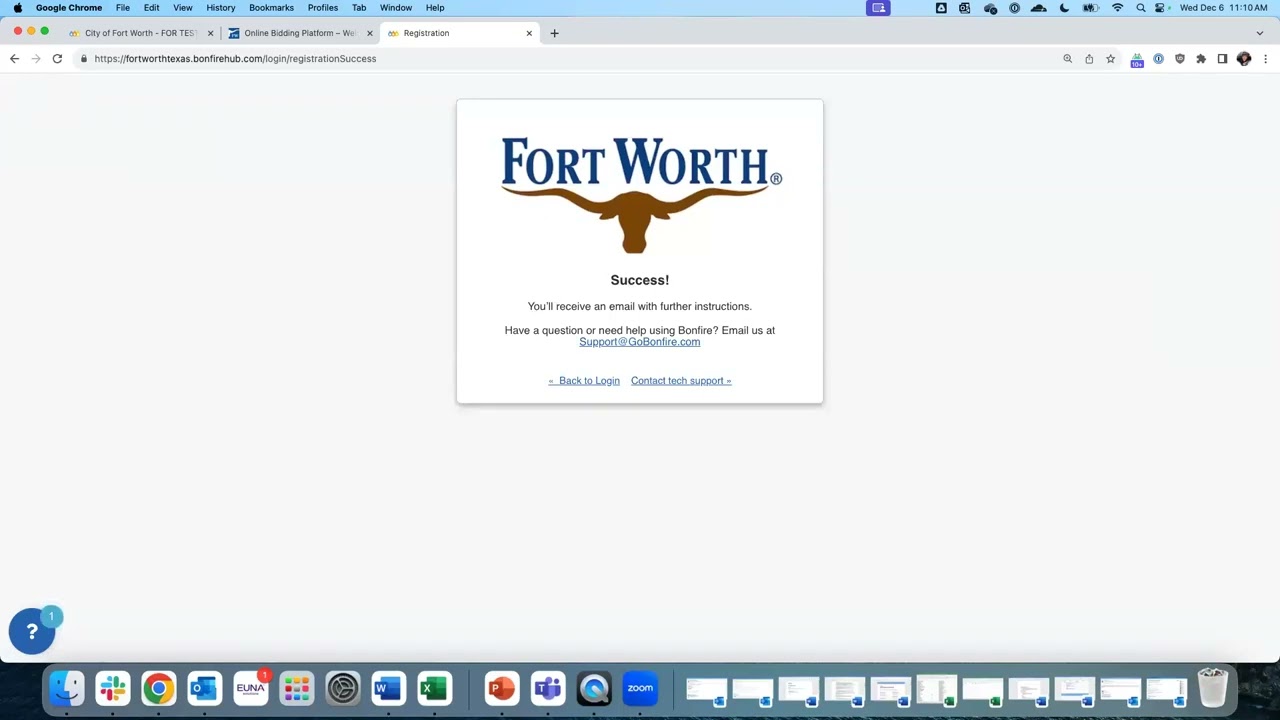Open the Window menu
The height and width of the screenshot is (720, 1280).
click(x=396, y=8)
